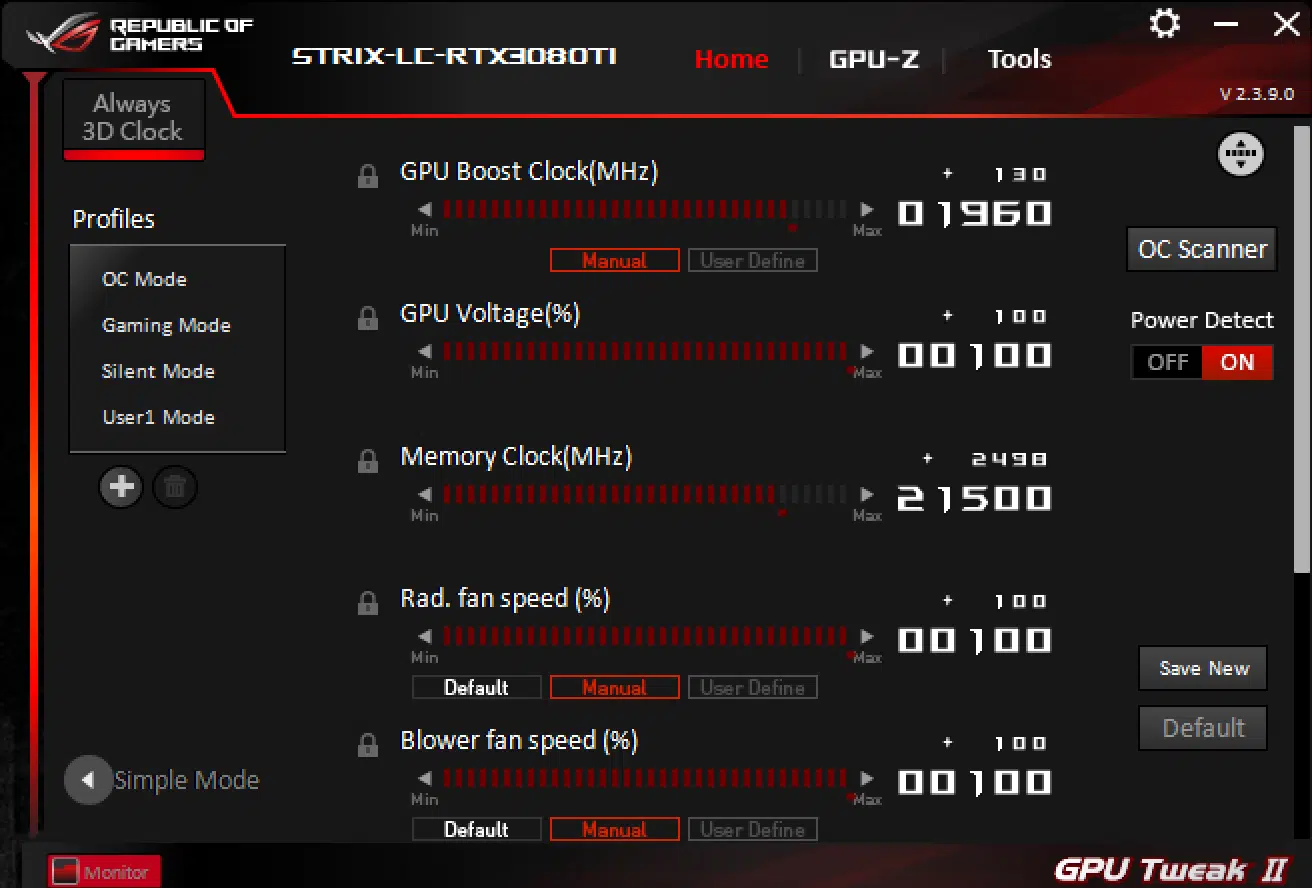Click the Memory Clock value 21500
1312x888 pixels.
(x=974, y=498)
